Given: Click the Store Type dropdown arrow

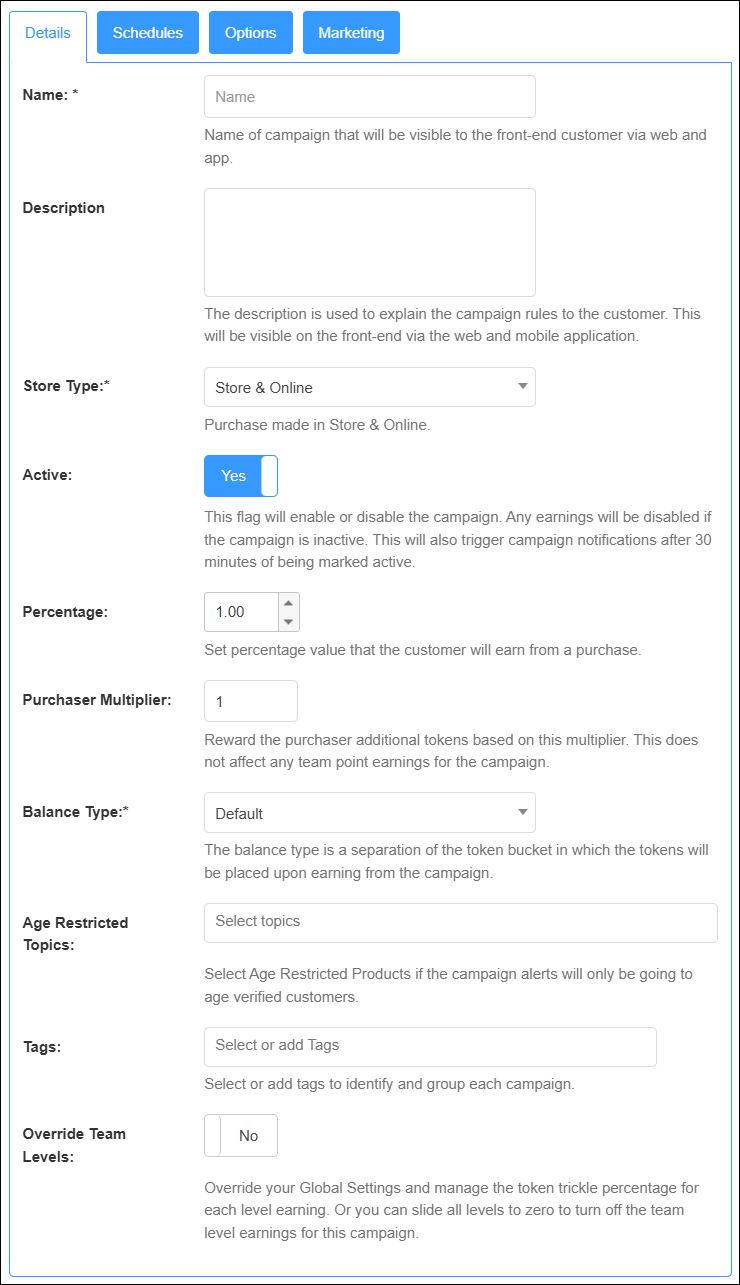Looking at the screenshot, I should point(522,387).
